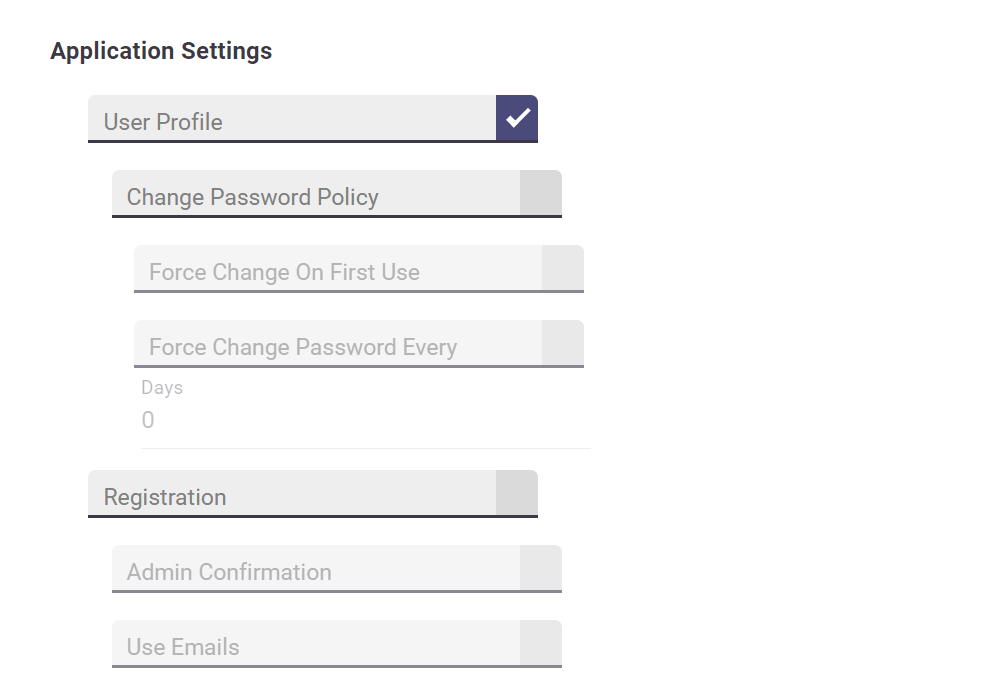The image size is (993, 699).
Task: Click the Force Change Password Every label
Action: (x=302, y=347)
